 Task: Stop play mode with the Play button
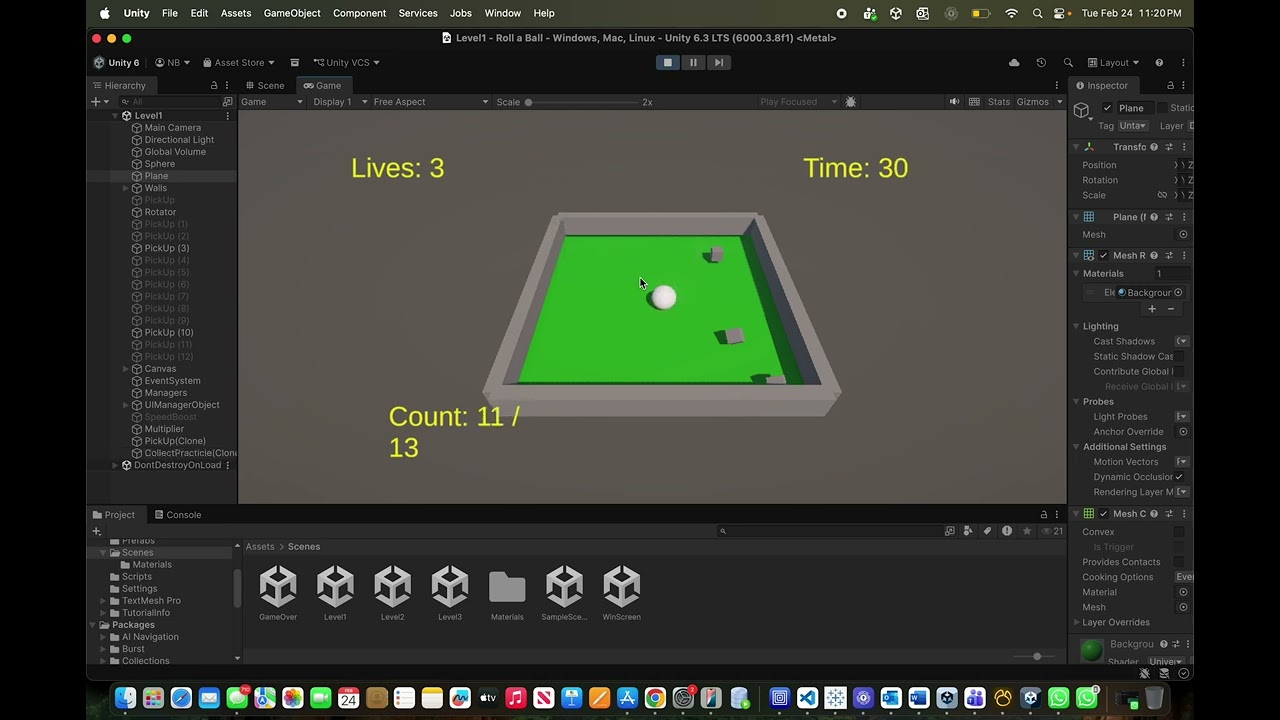(x=668, y=62)
